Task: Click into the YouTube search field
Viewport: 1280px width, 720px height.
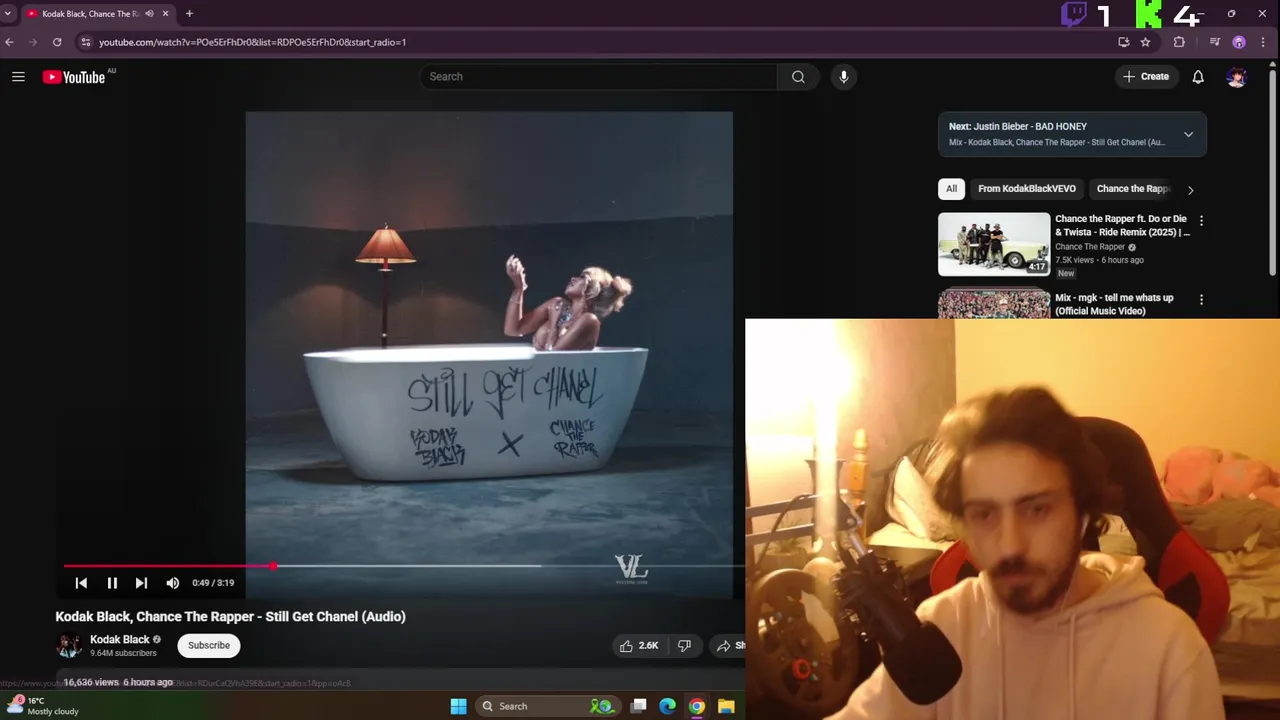Action: [598, 77]
